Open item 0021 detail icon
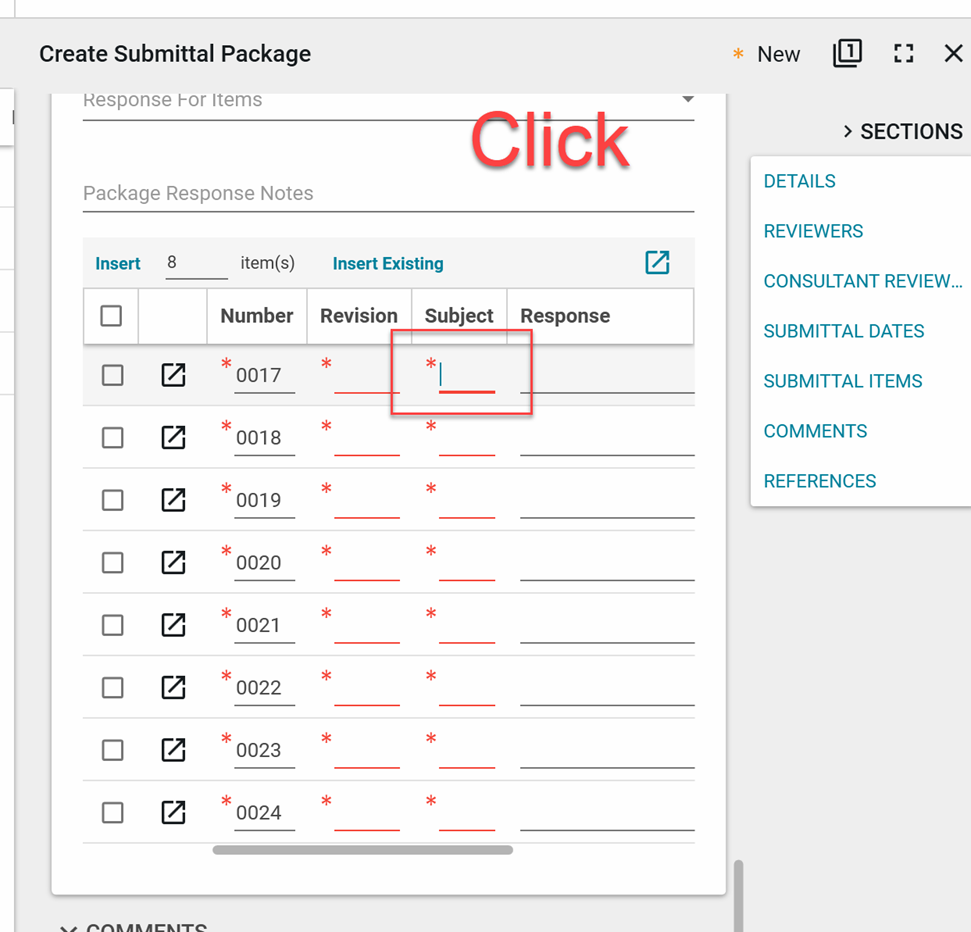 [x=173, y=625]
